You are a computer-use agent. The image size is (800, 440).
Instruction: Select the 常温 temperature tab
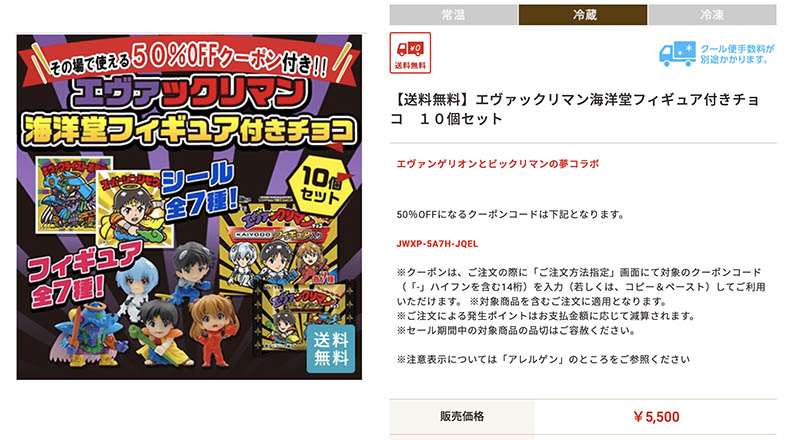(454, 15)
